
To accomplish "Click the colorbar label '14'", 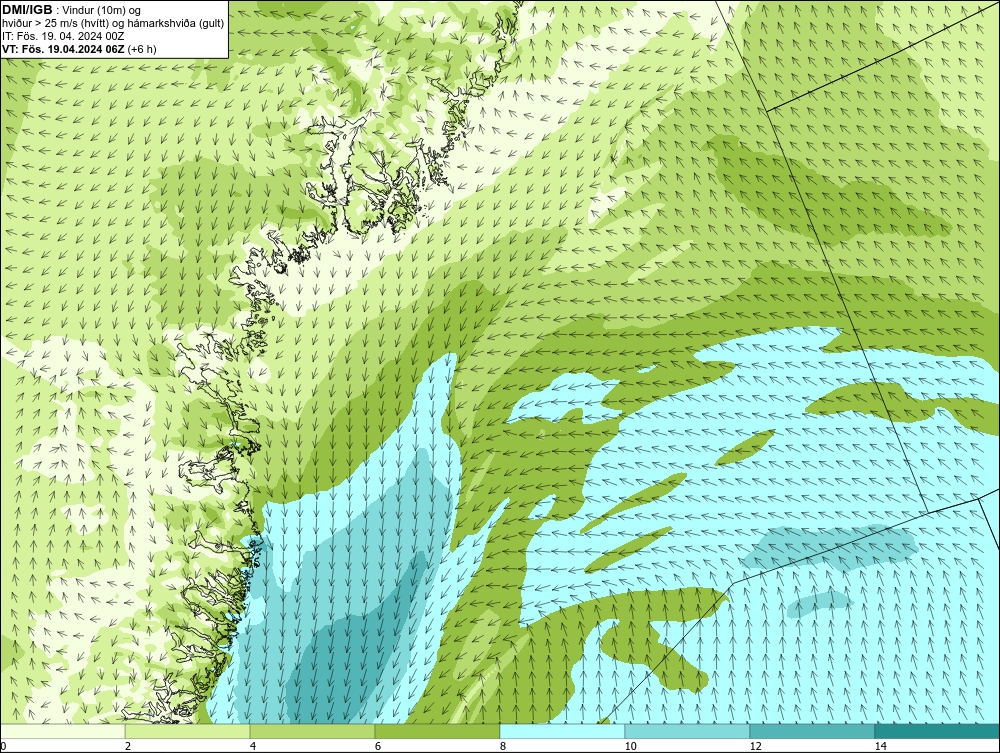I will 880,747.
